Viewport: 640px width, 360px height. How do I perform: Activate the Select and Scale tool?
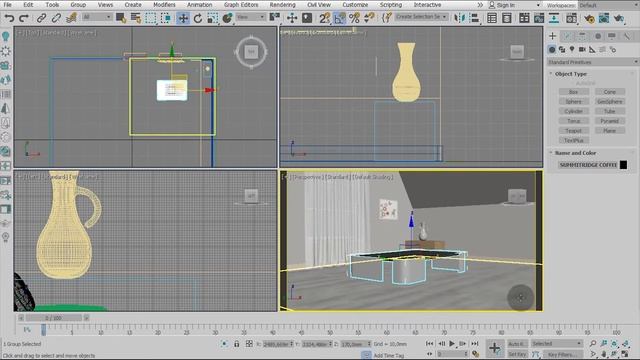coord(213,18)
